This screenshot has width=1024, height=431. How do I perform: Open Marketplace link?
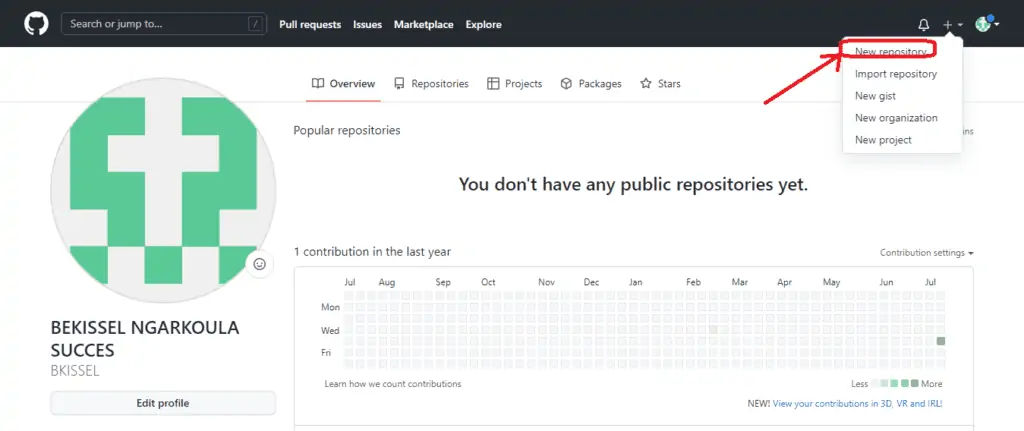point(423,25)
